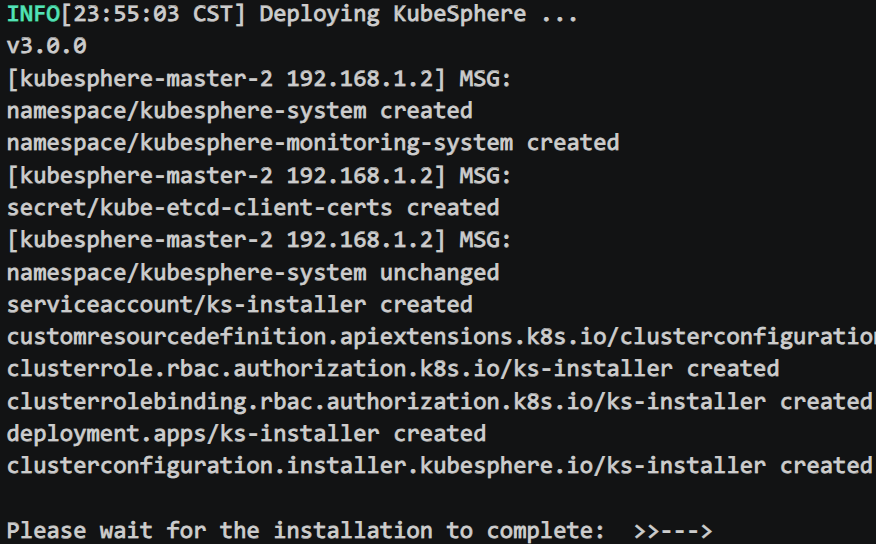Click the v3.0.0 version line
This screenshot has height=544, width=876.
tap(47, 46)
